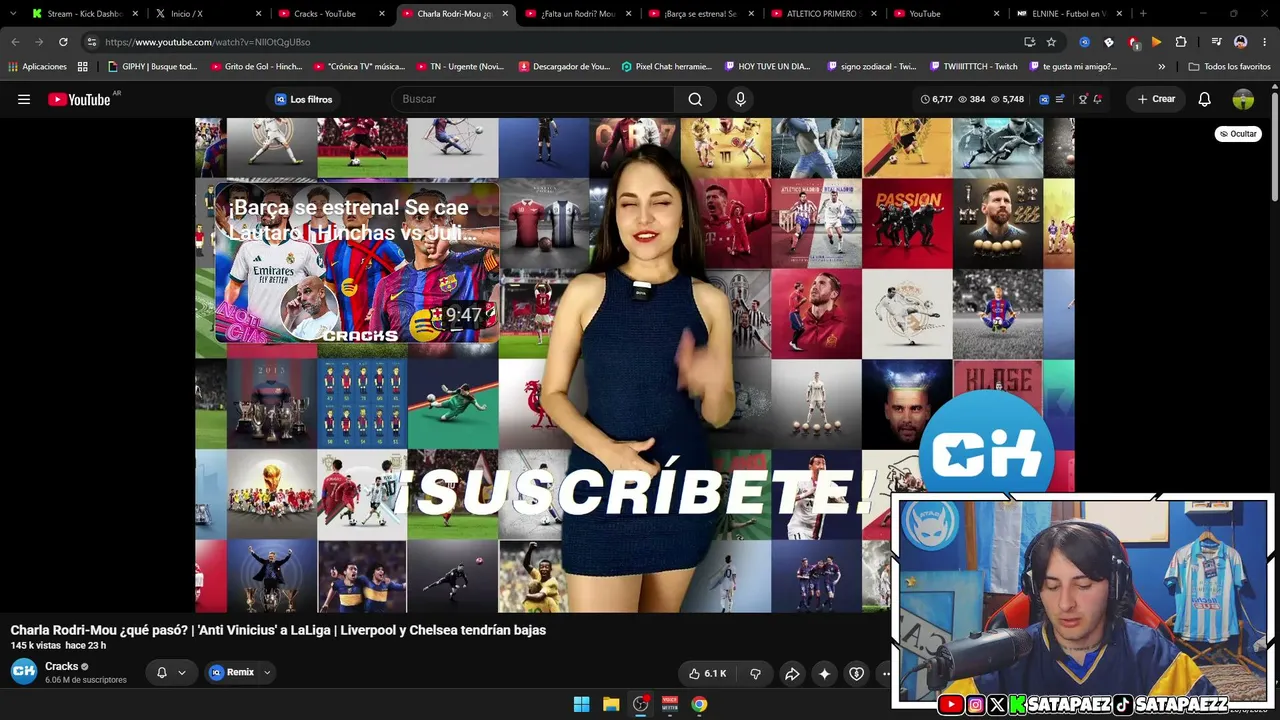Click the page vertical scrollbar
1280x720 pixels.
point(1274,140)
